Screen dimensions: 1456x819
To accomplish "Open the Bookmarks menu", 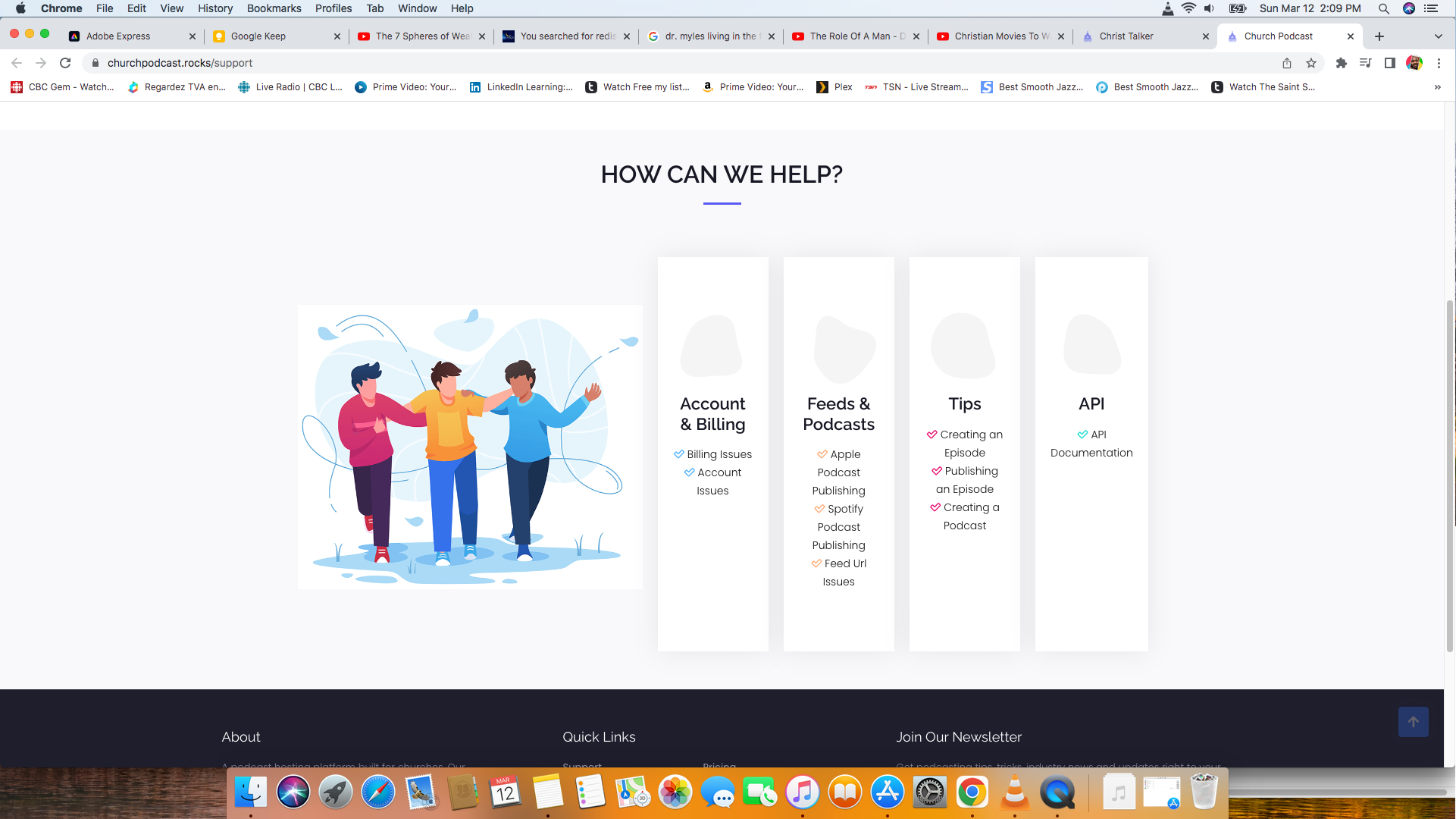I will [274, 8].
